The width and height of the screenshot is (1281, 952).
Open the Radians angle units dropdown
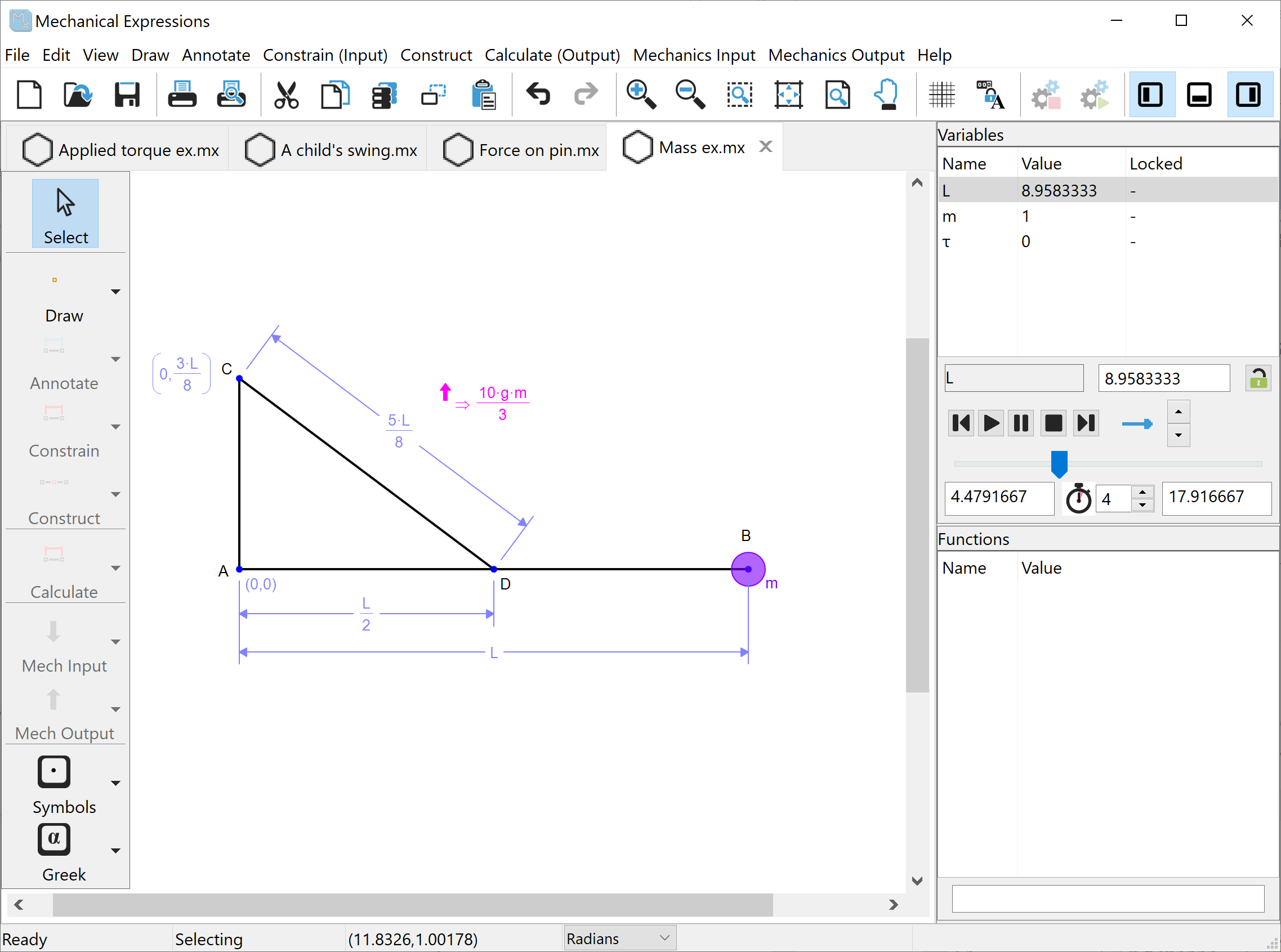click(619, 938)
